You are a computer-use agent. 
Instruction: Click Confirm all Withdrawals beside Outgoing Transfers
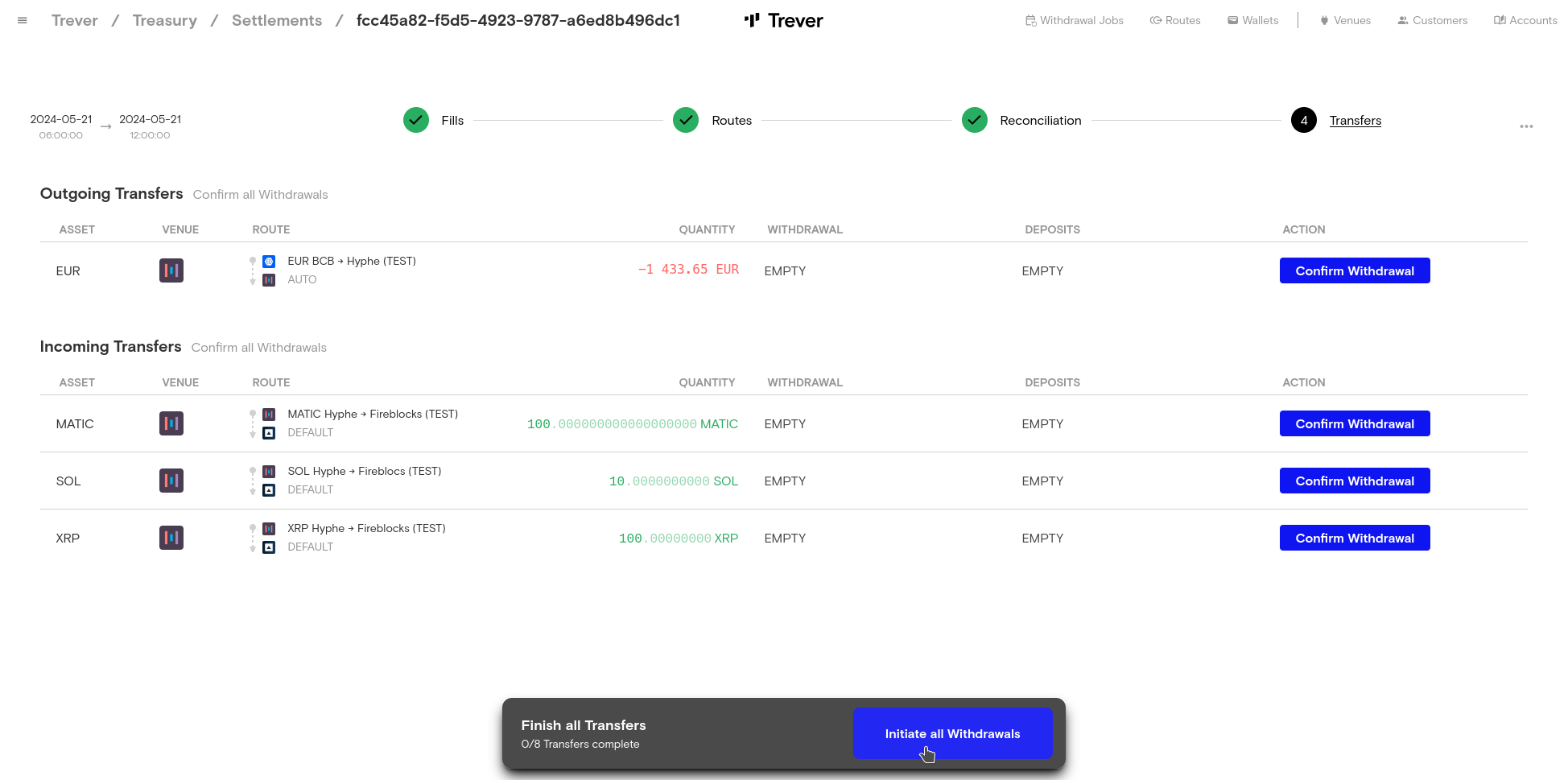[261, 195]
